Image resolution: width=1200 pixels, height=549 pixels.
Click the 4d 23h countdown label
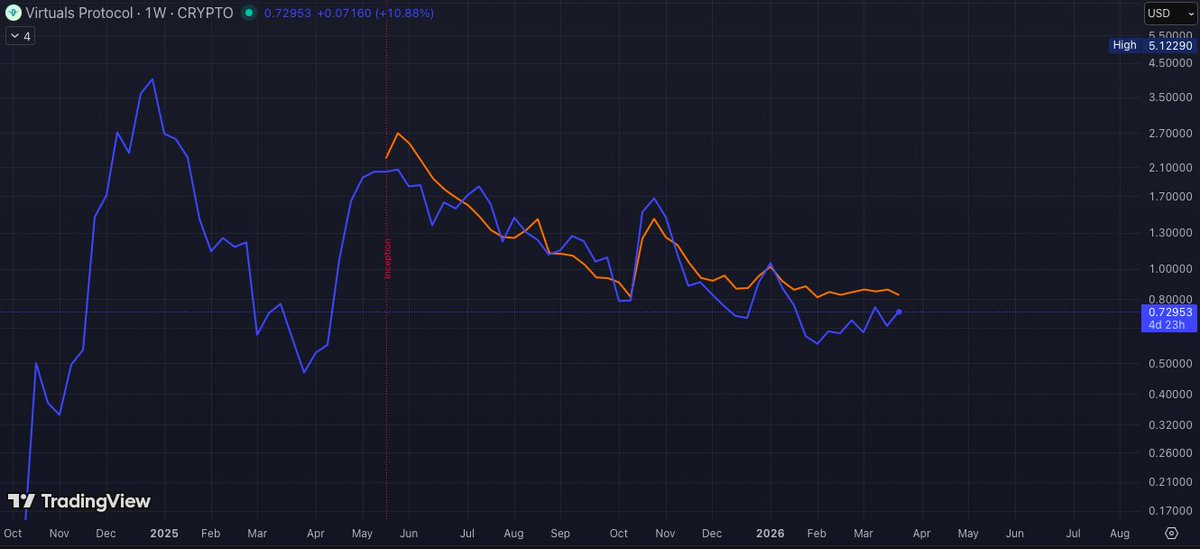tap(1169, 325)
